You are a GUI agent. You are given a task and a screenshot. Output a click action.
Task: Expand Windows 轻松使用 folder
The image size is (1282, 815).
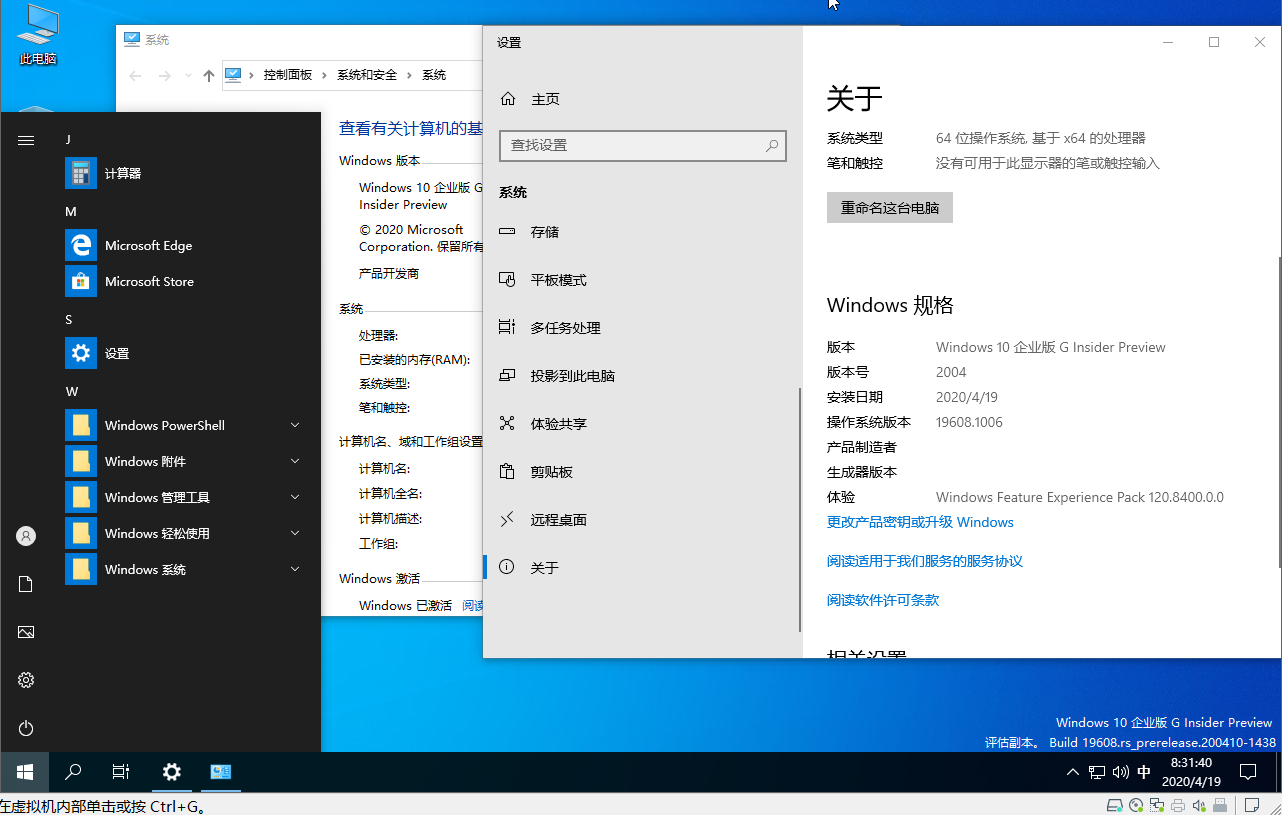point(295,534)
